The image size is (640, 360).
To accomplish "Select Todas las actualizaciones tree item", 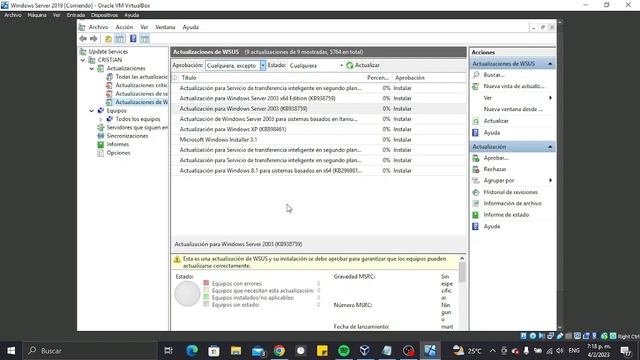I will point(141,77).
